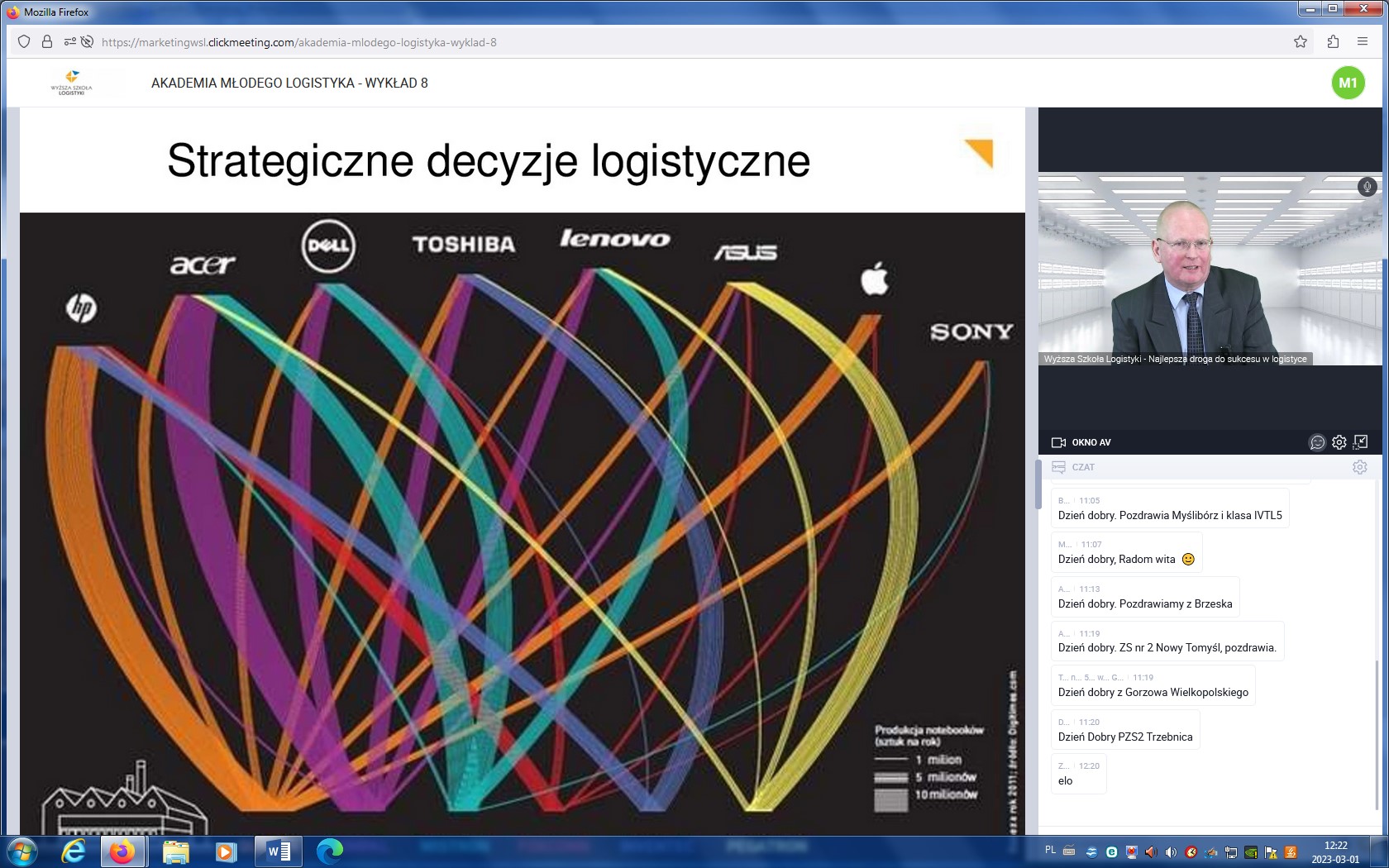Click the camera icon next to OKNO AV
The height and width of the screenshot is (868, 1389).
[x=1058, y=442]
